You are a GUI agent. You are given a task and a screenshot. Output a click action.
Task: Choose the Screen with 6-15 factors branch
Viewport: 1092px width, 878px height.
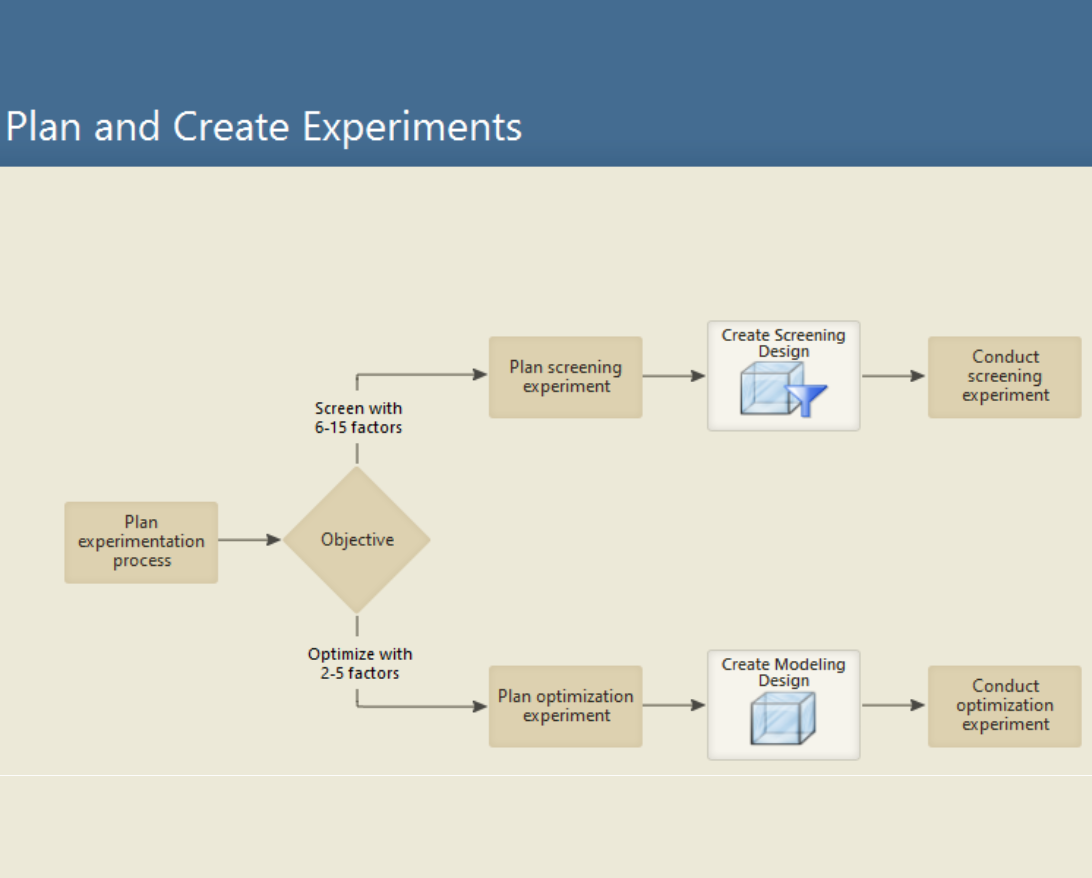coord(358,417)
